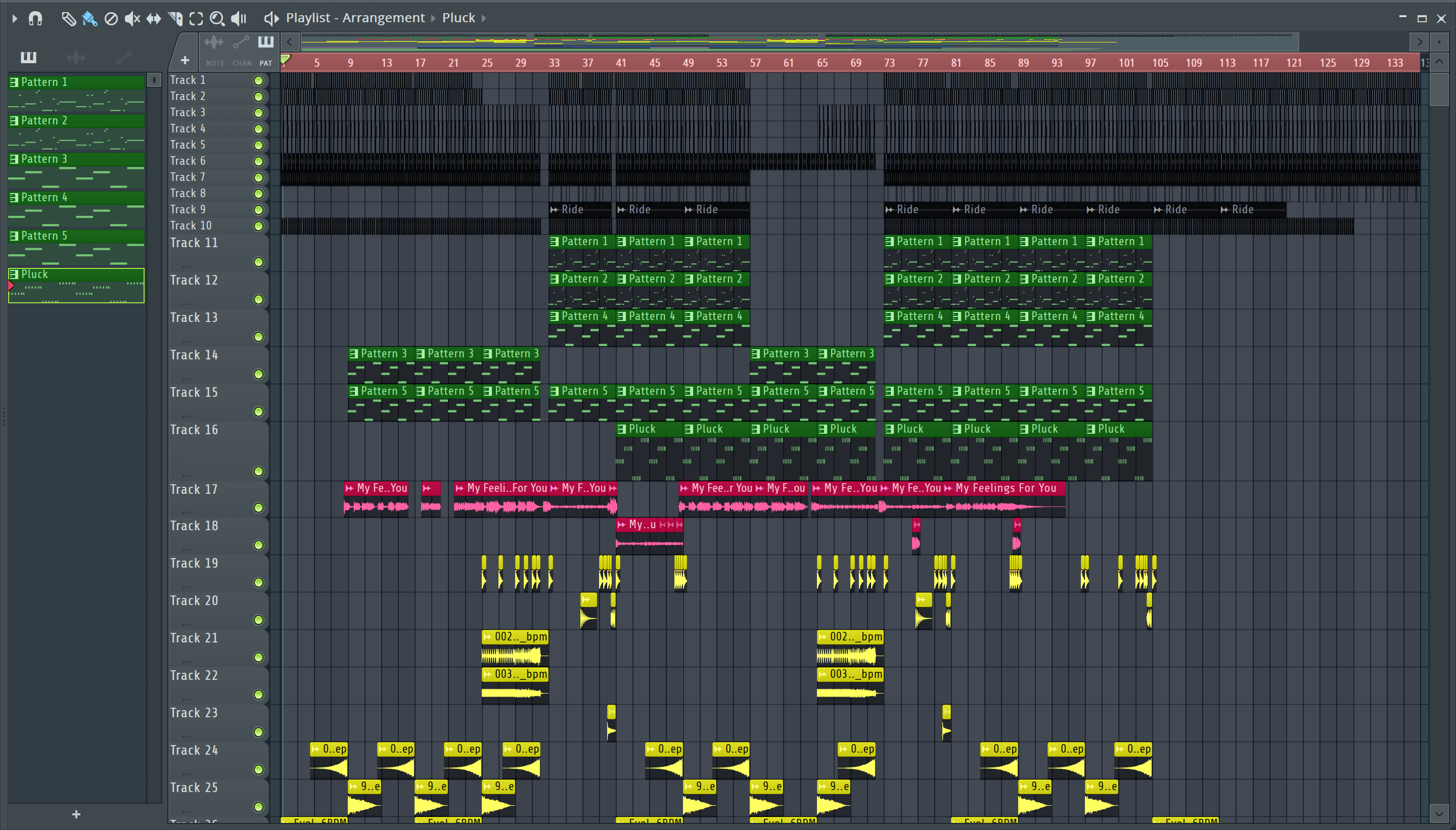Add new track with plus button
The width and height of the screenshot is (1456, 830).
coord(185,60)
